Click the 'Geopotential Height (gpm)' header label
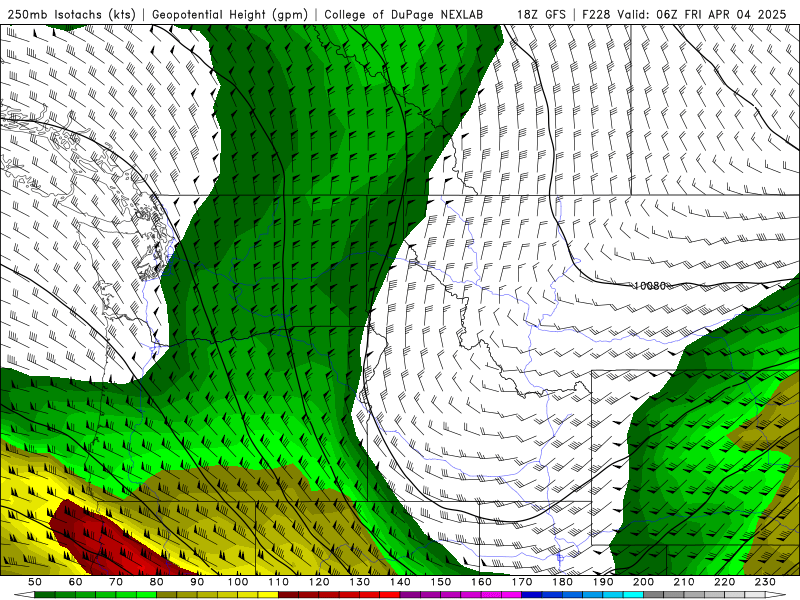Viewport: 800px width, 600px height. (230, 14)
